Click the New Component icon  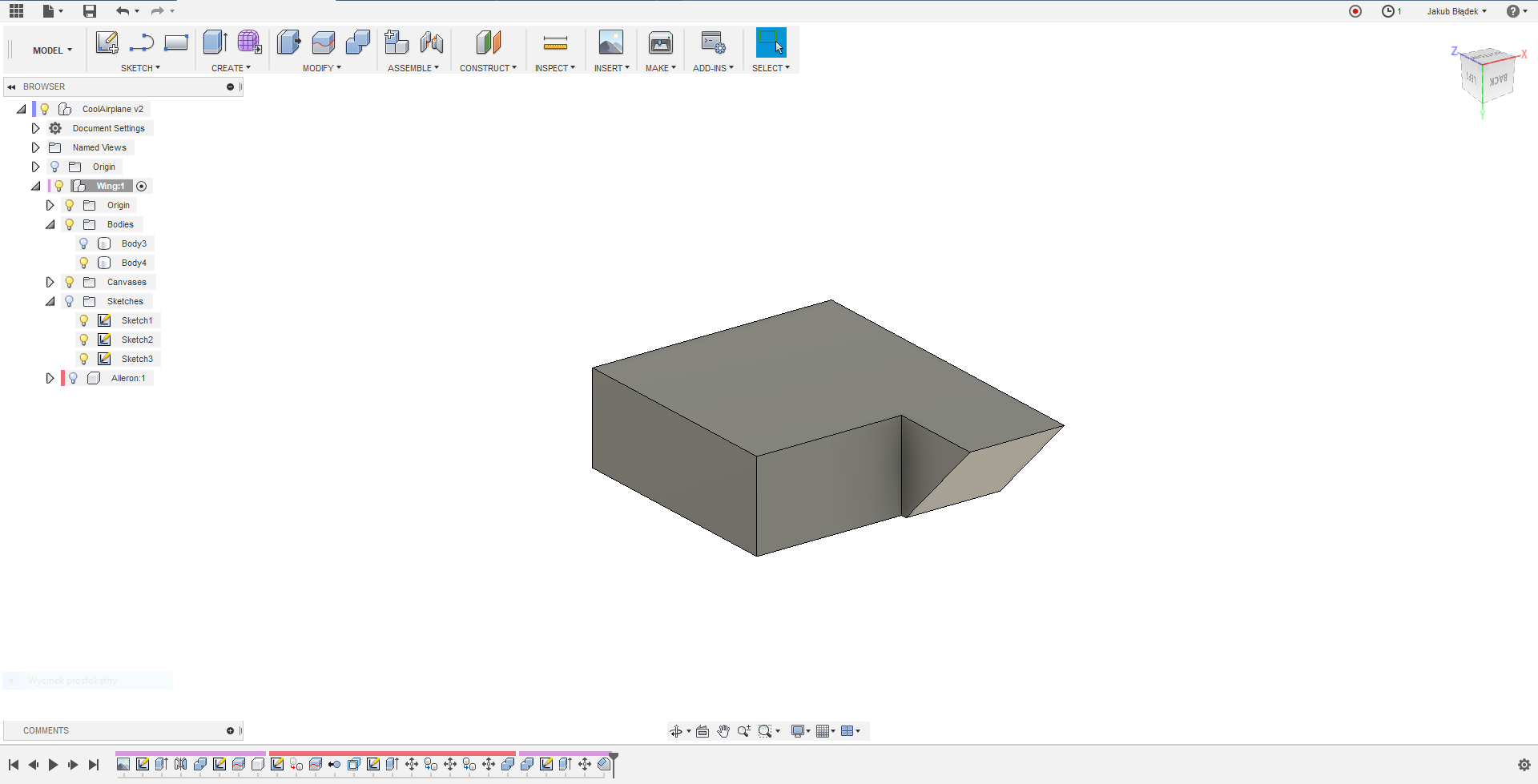[397, 43]
